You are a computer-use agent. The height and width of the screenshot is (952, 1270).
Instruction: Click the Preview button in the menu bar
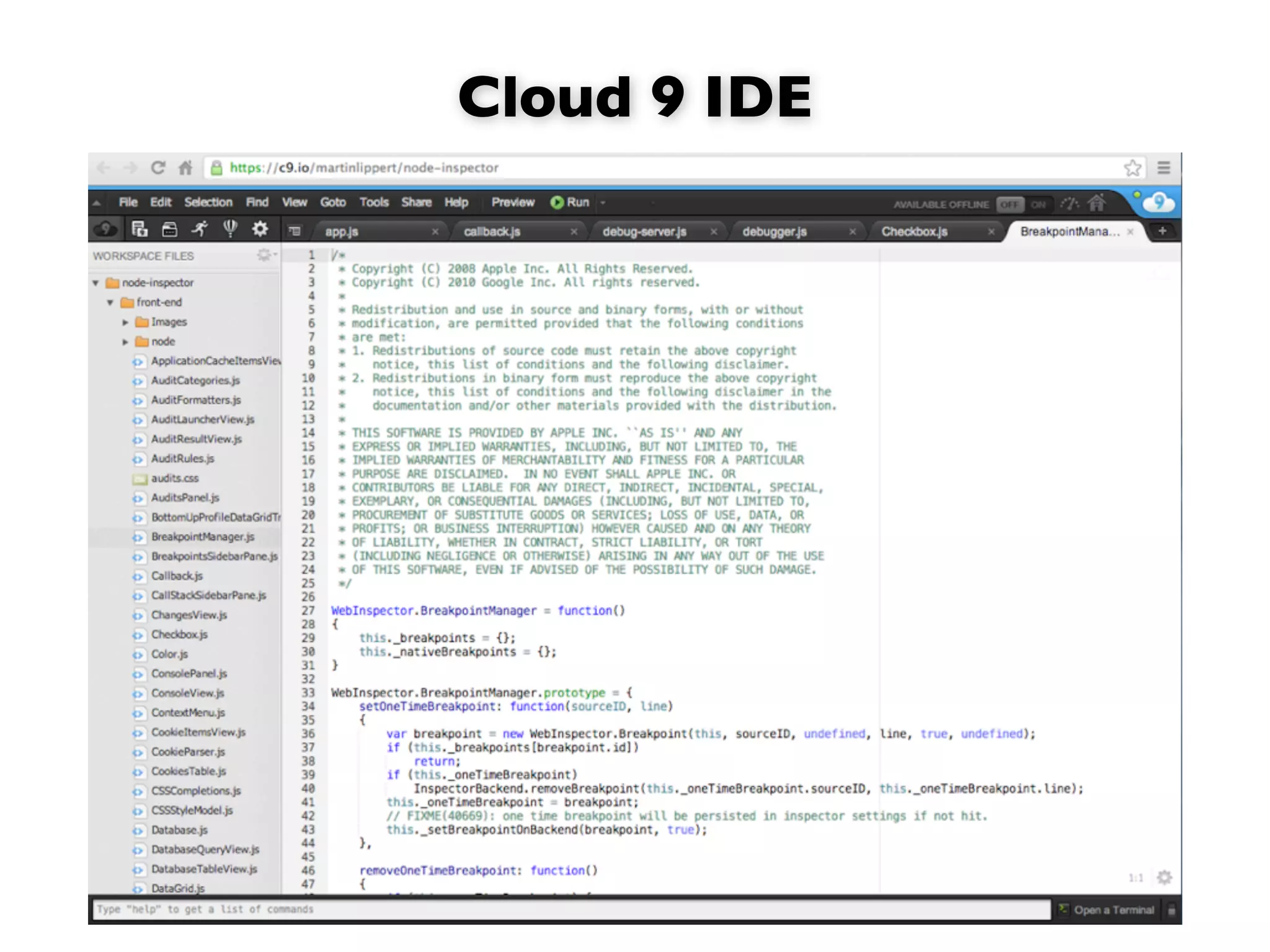pos(512,203)
